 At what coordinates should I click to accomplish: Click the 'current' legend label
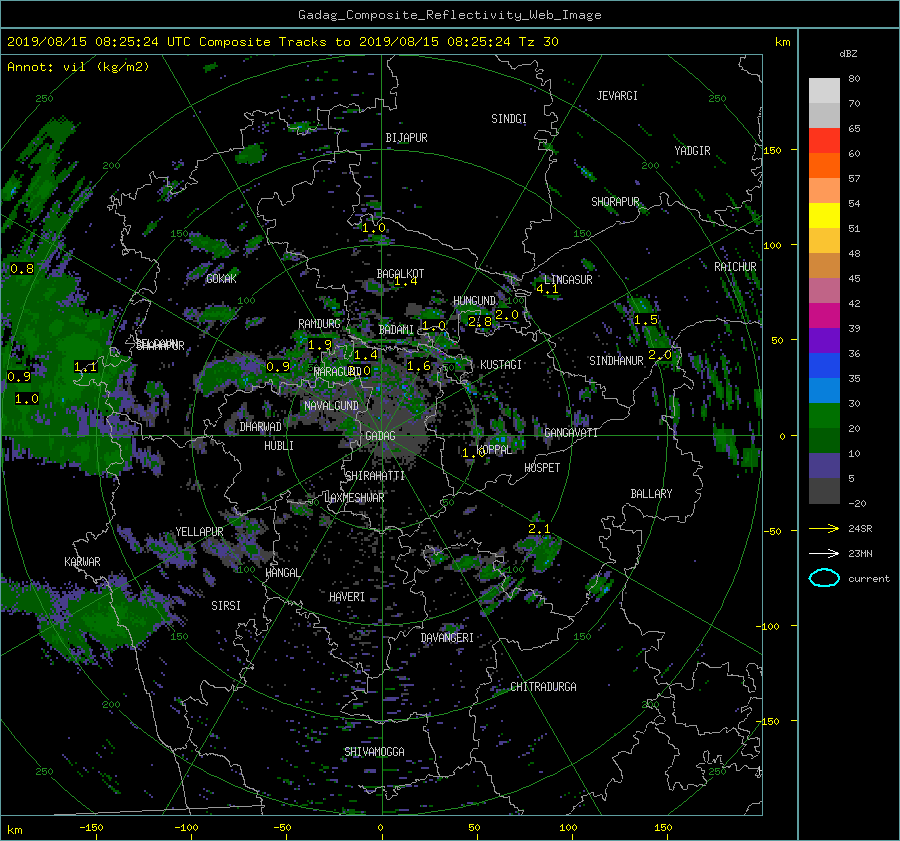pyautogui.click(x=868, y=579)
